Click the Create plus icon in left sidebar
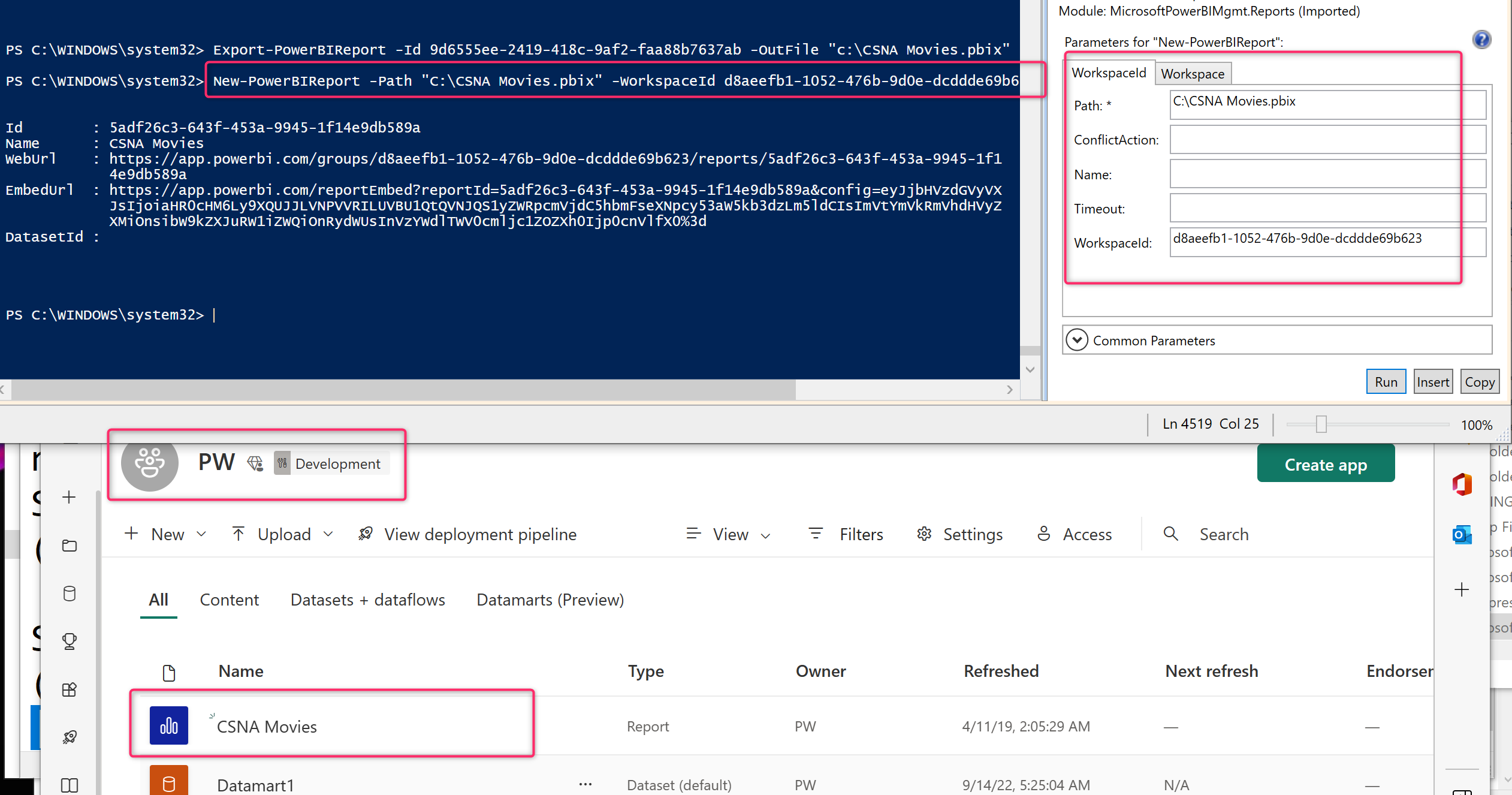 click(70, 497)
